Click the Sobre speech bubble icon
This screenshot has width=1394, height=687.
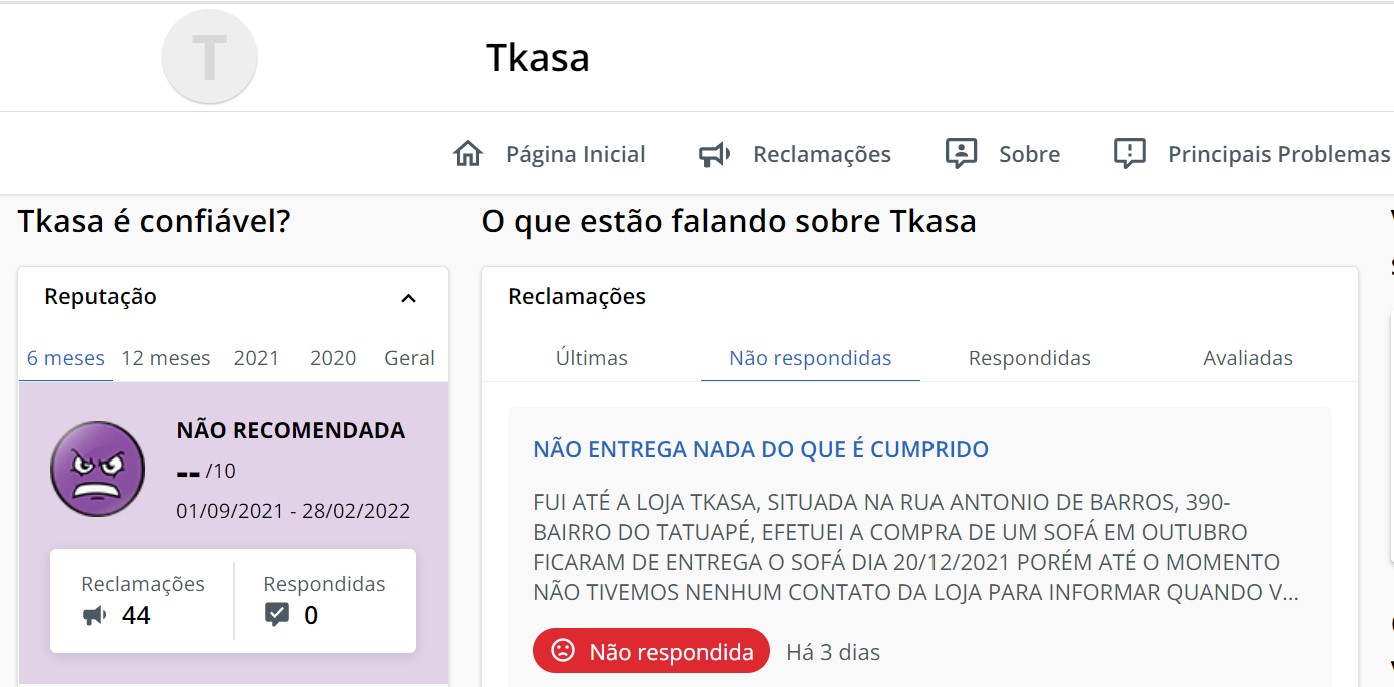coord(961,154)
